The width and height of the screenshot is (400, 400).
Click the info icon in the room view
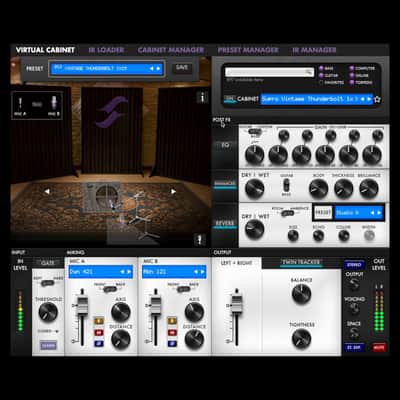pos(202,97)
